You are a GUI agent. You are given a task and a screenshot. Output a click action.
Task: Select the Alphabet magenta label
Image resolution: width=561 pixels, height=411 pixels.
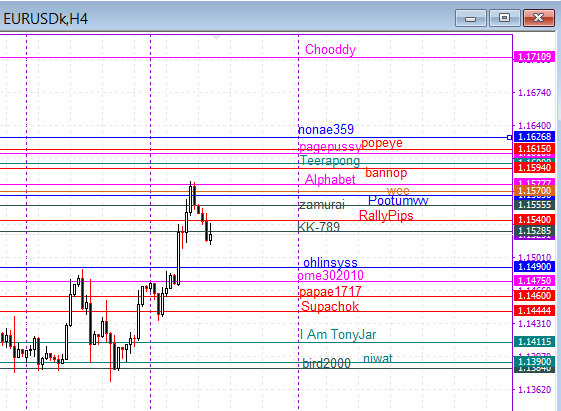coord(330,179)
